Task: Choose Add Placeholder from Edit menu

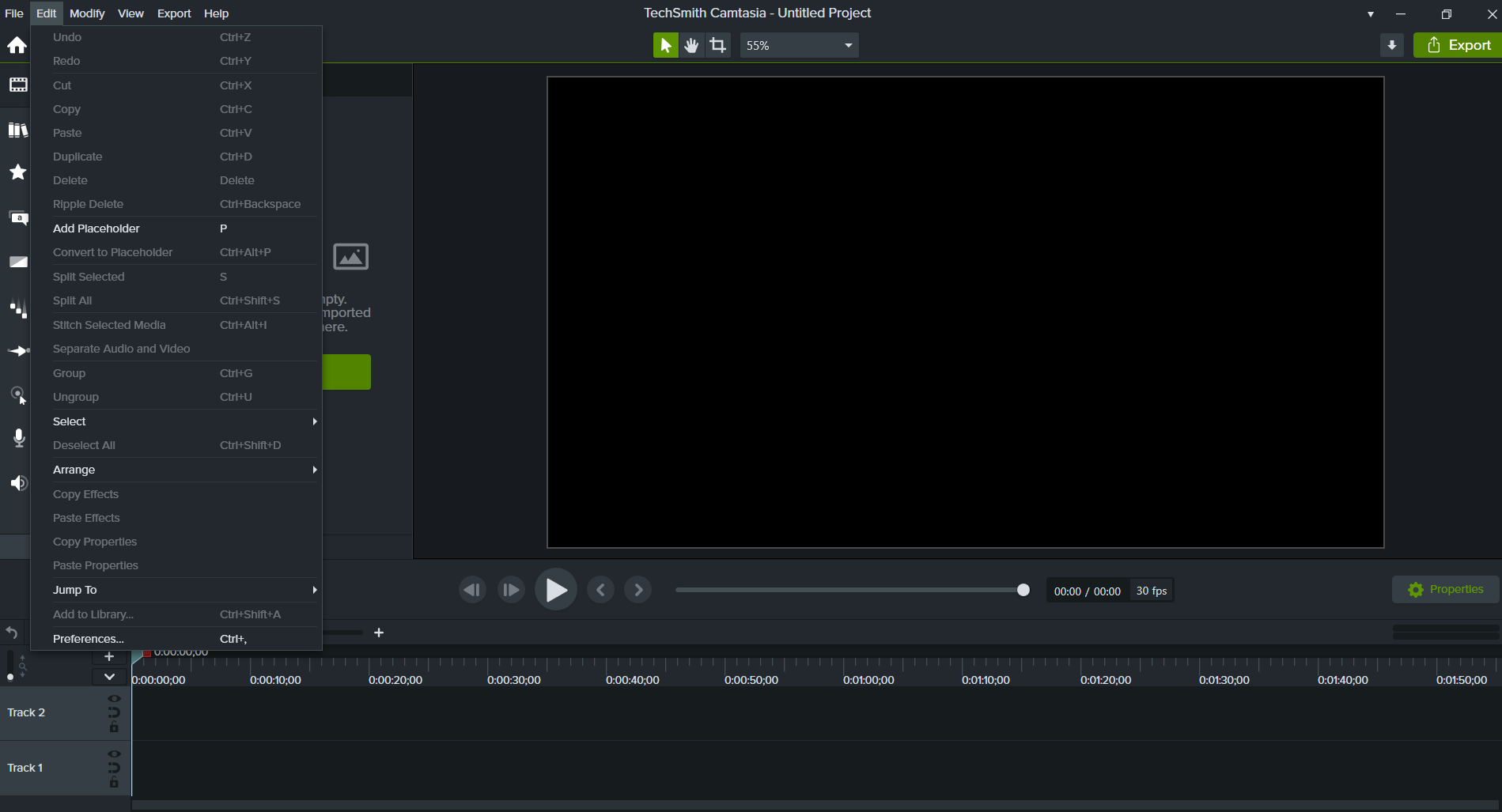Action: coord(96,228)
